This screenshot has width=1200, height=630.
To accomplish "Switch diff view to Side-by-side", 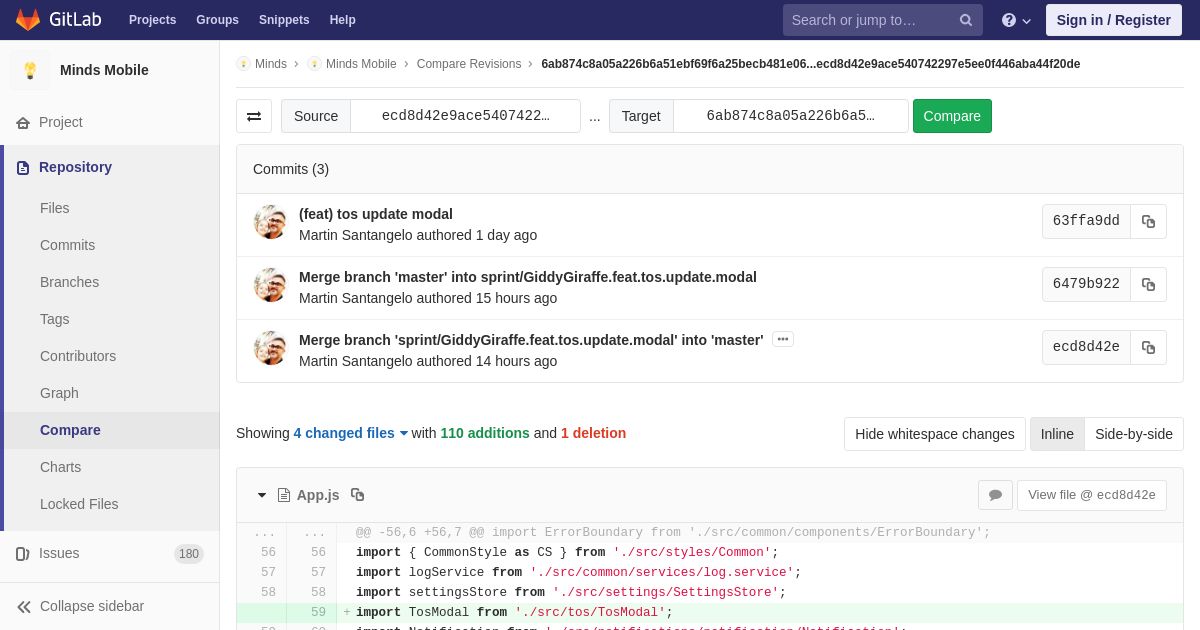I will [1133, 434].
